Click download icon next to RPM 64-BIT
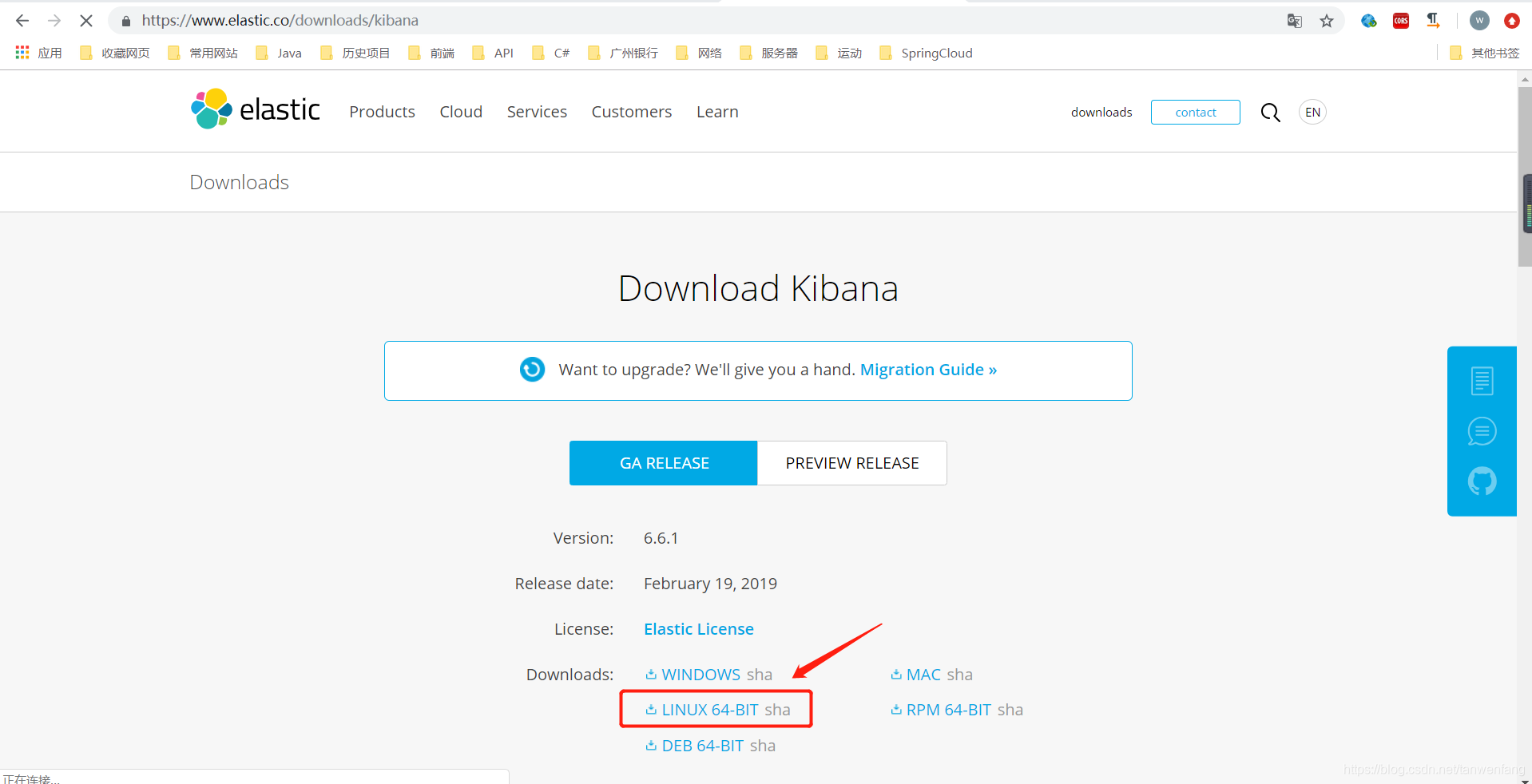 click(896, 710)
